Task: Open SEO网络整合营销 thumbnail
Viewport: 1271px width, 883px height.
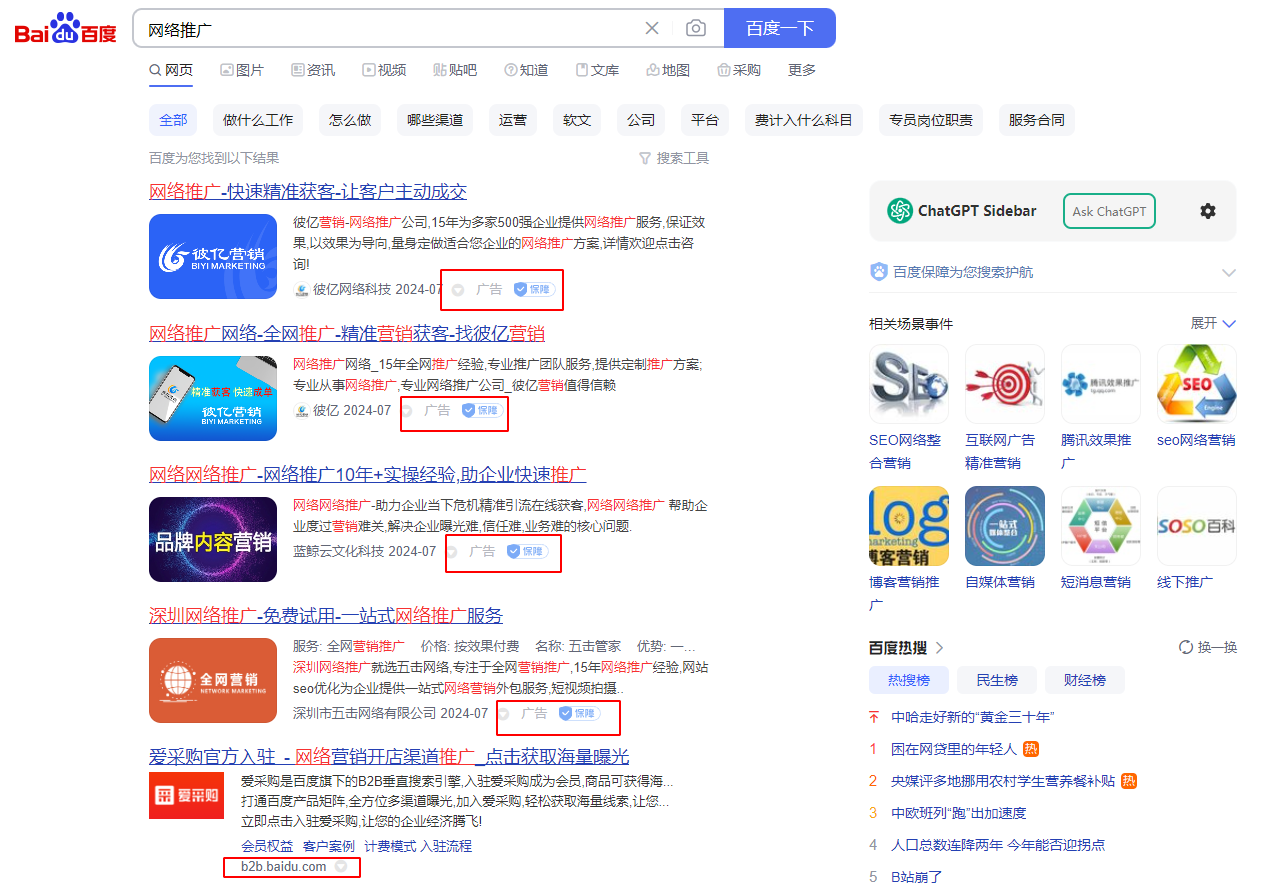Action: click(x=909, y=385)
